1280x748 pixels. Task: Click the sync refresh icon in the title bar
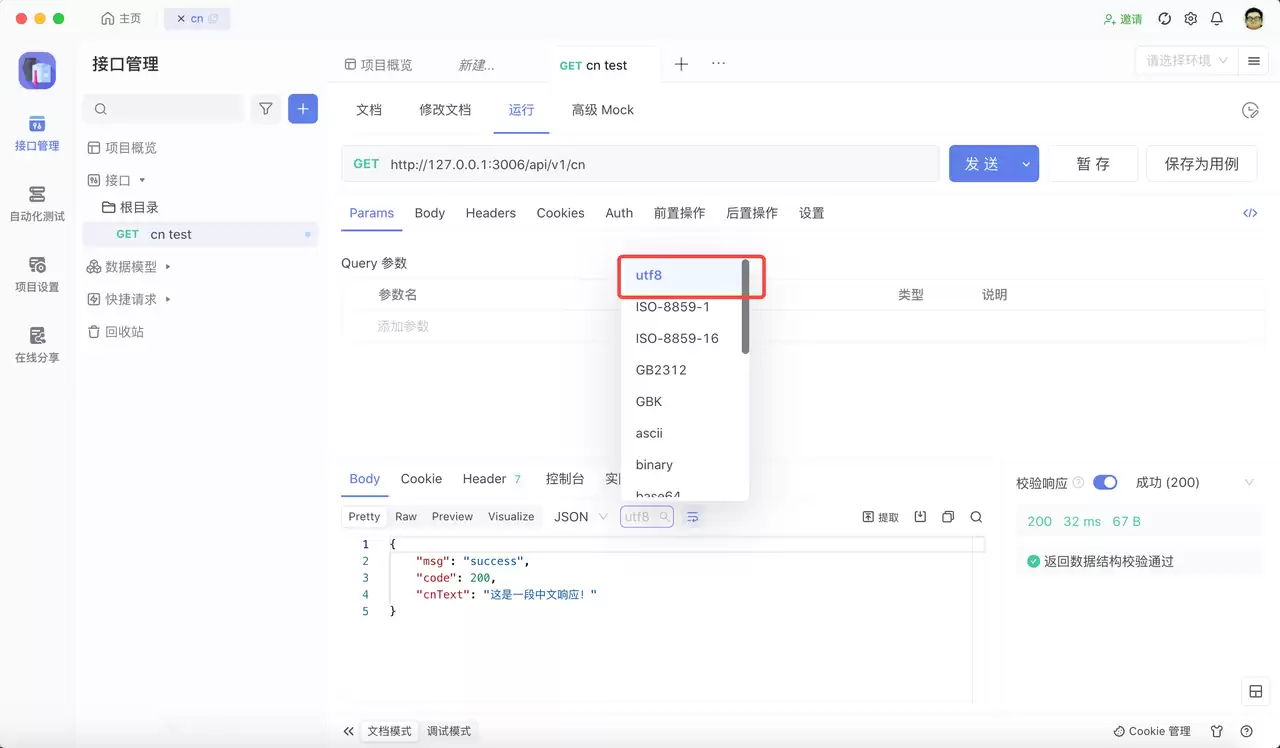(1164, 19)
